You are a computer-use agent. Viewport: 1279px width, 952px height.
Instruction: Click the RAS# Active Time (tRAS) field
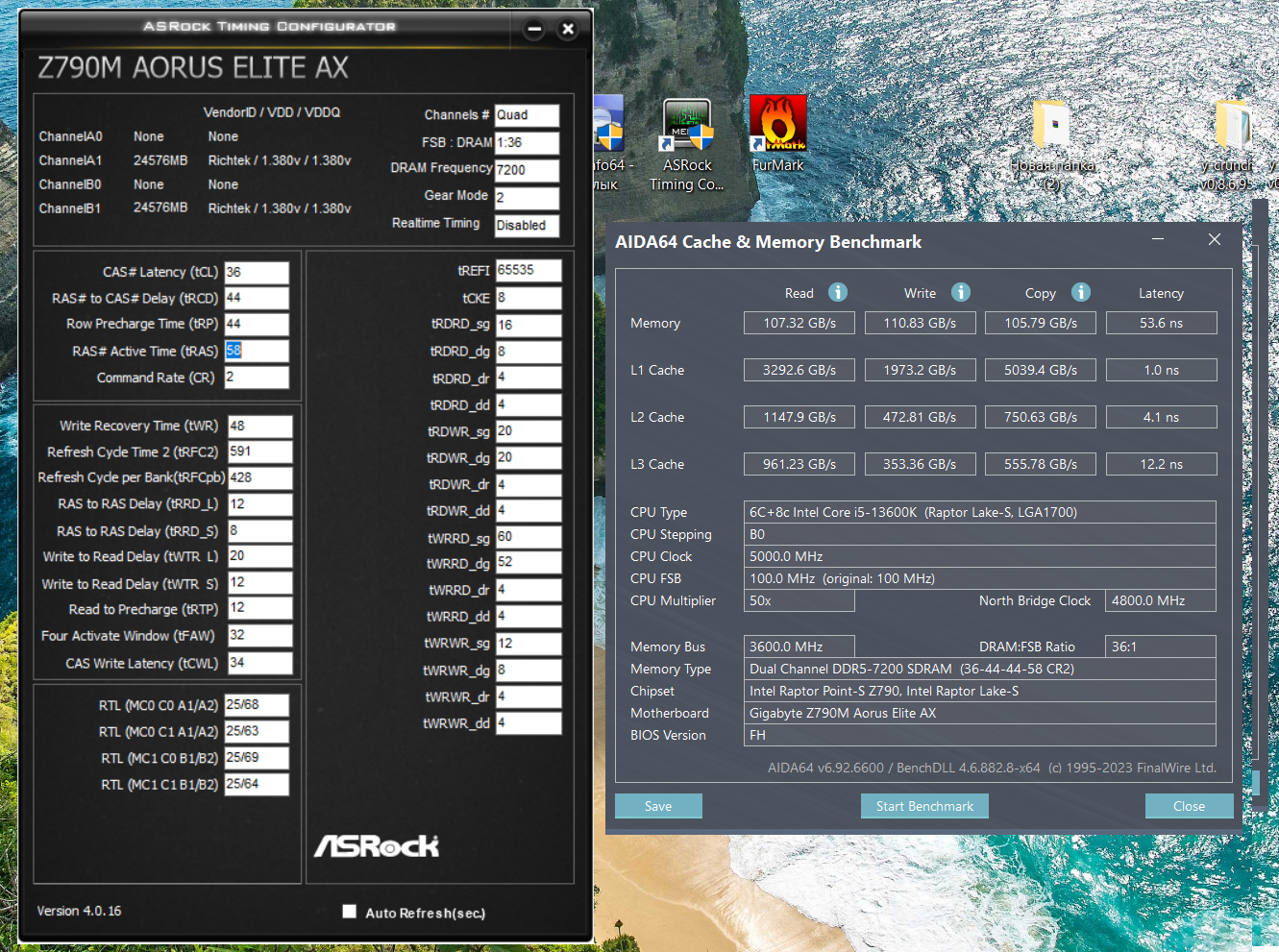257,351
